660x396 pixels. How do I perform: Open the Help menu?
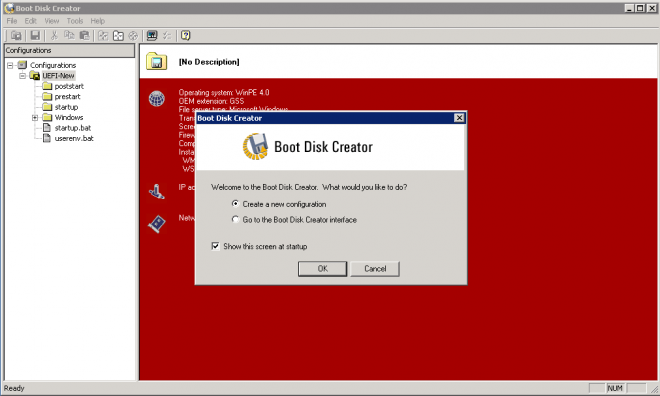(x=98, y=21)
